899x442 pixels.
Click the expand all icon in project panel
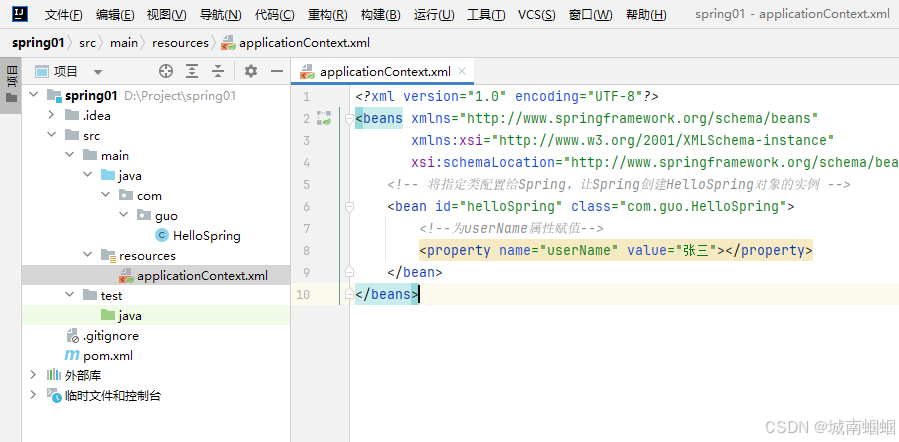(192, 71)
